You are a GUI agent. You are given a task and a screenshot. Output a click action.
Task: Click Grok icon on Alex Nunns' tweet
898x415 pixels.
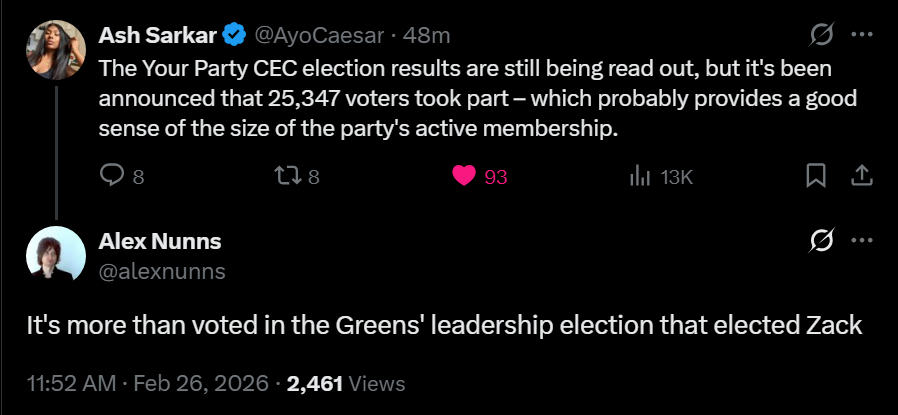click(x=821, y=241)
